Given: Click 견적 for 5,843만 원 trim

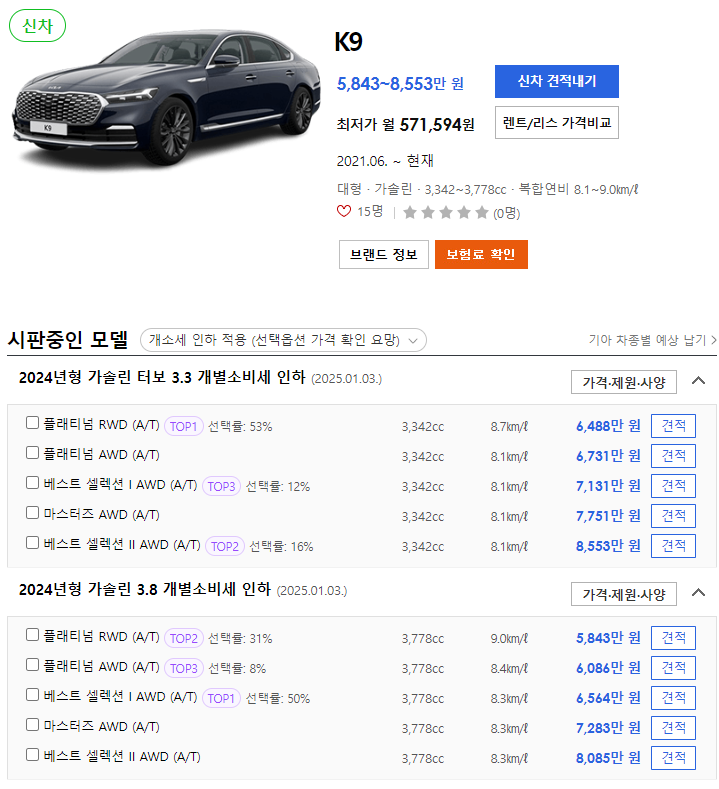Looking at the screenshot, I should click(x=673, y=638).
